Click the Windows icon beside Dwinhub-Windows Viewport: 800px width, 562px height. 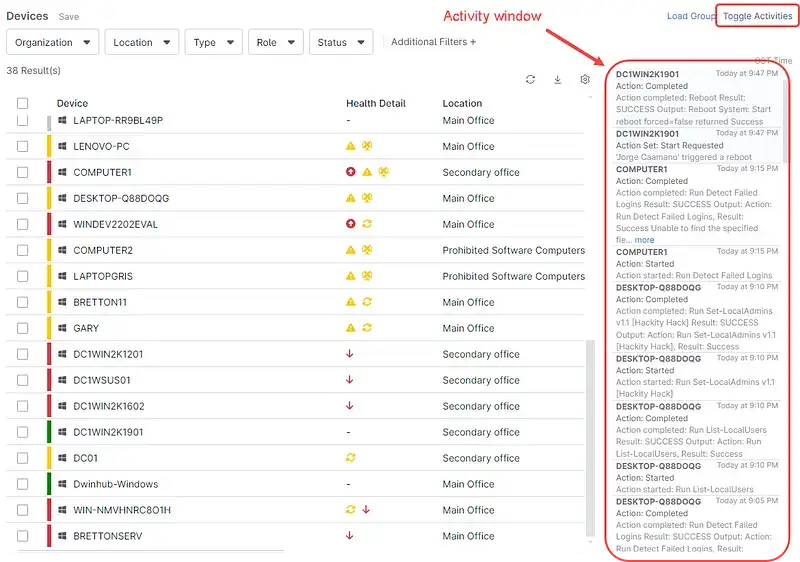point(62,484)
